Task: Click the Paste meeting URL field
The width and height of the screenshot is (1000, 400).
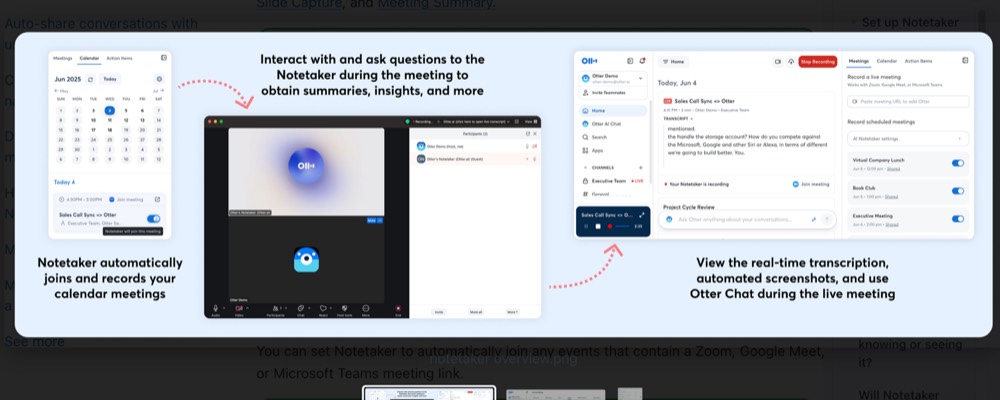Action: coord(908,101)
